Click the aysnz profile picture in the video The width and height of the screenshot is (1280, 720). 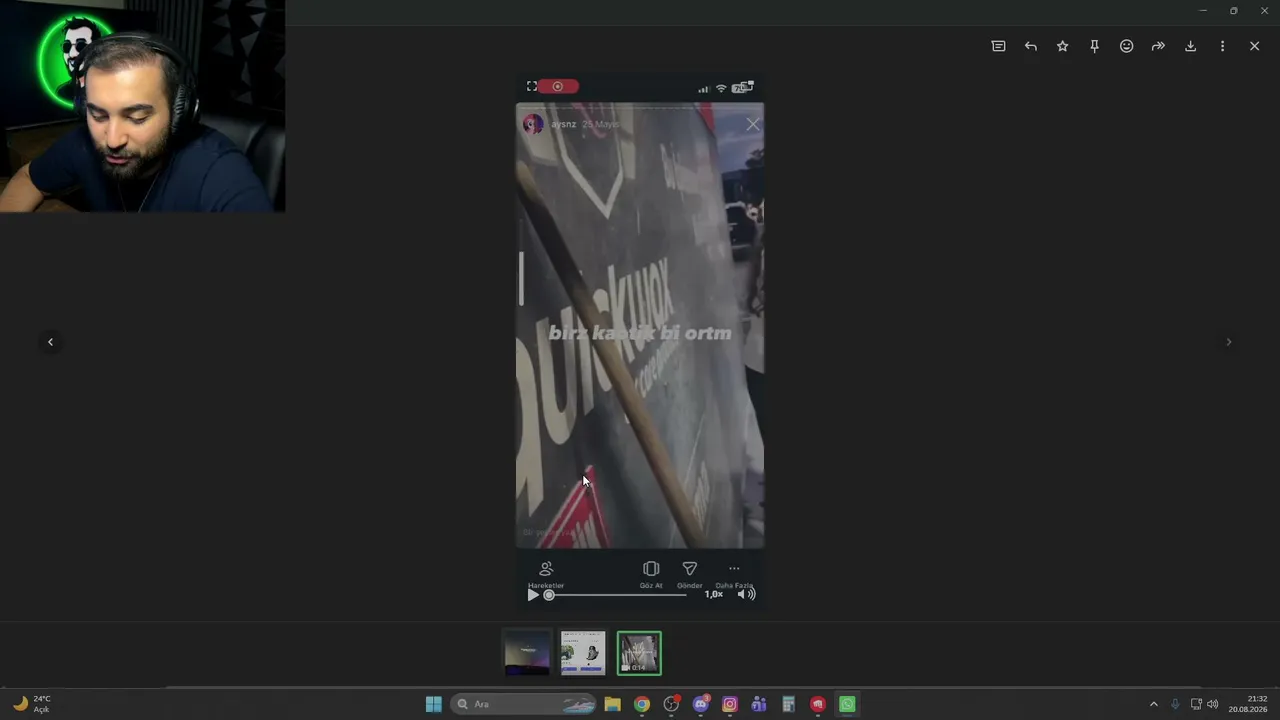(533, 124)
